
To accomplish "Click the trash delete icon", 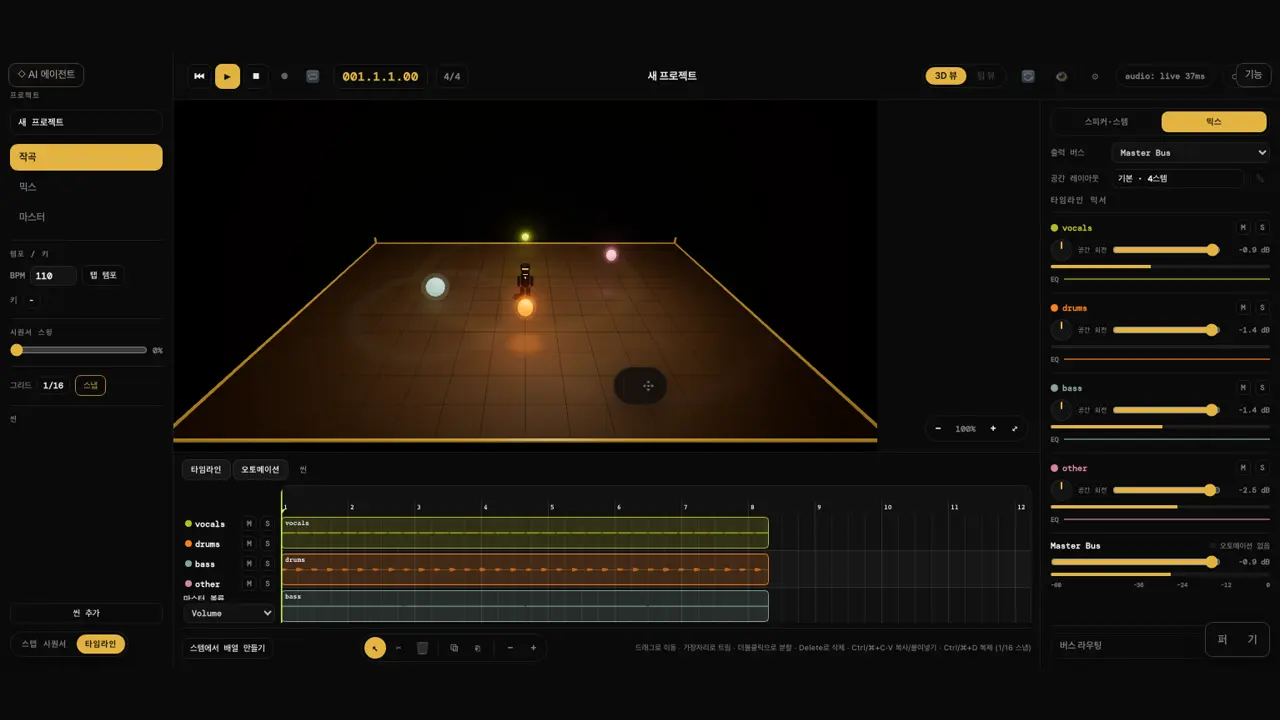I will click(422, 648).
